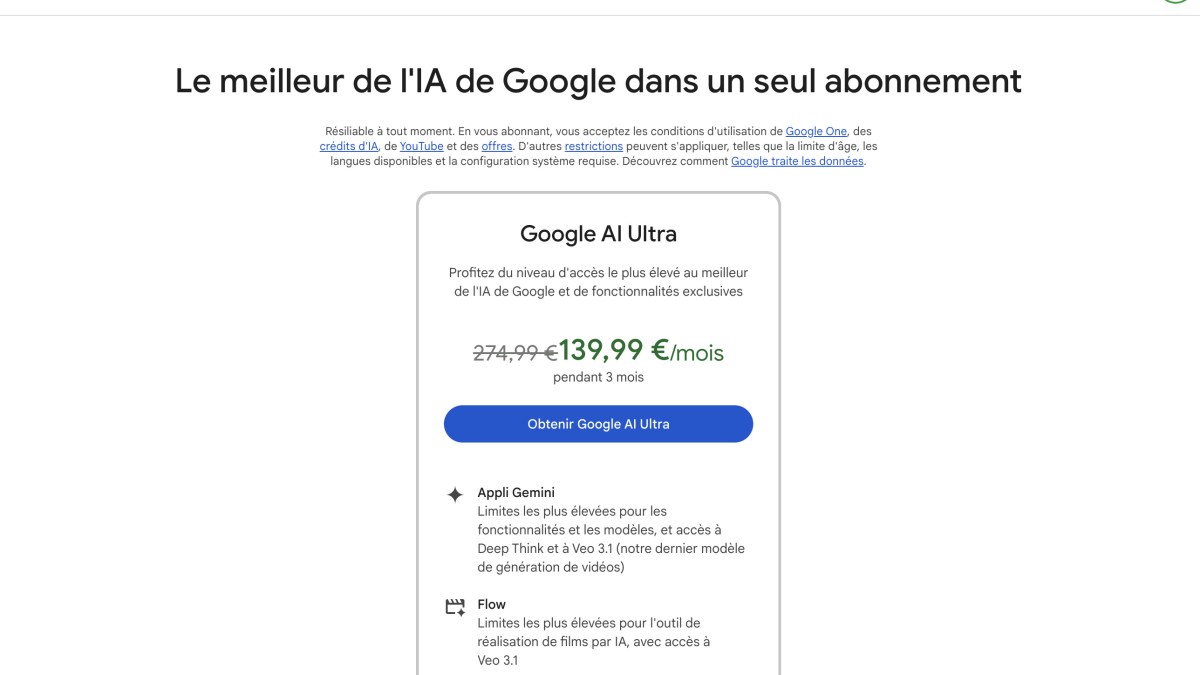The width and height of the screenshot is (1200, 675).
Task: Follow the YouTube terms link
Action: click(421, 146)
